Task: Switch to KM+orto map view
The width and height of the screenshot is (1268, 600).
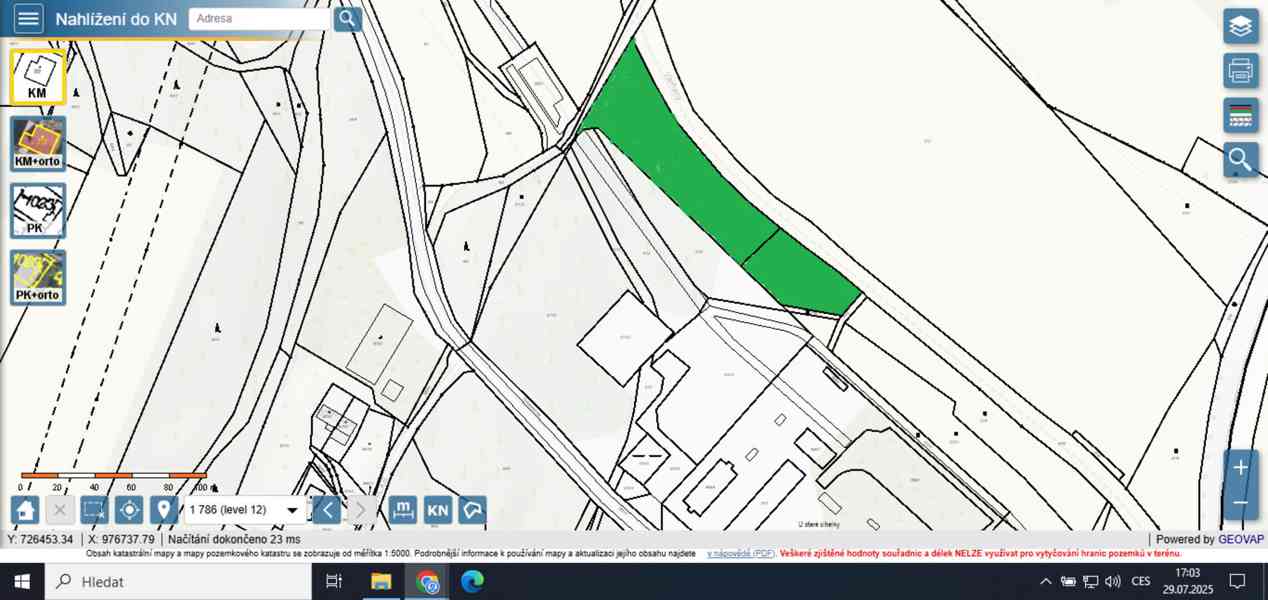Action: click(38, 143)
